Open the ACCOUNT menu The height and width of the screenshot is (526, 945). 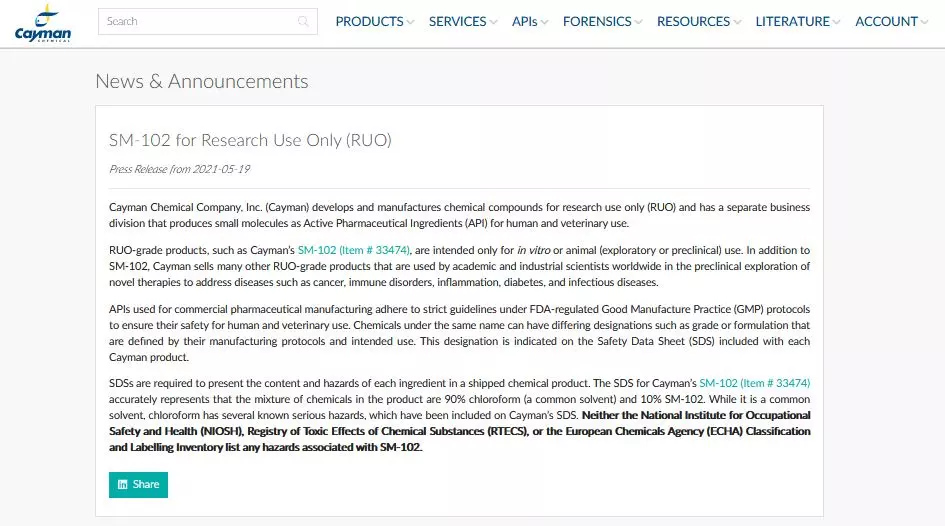pos(887,22)
